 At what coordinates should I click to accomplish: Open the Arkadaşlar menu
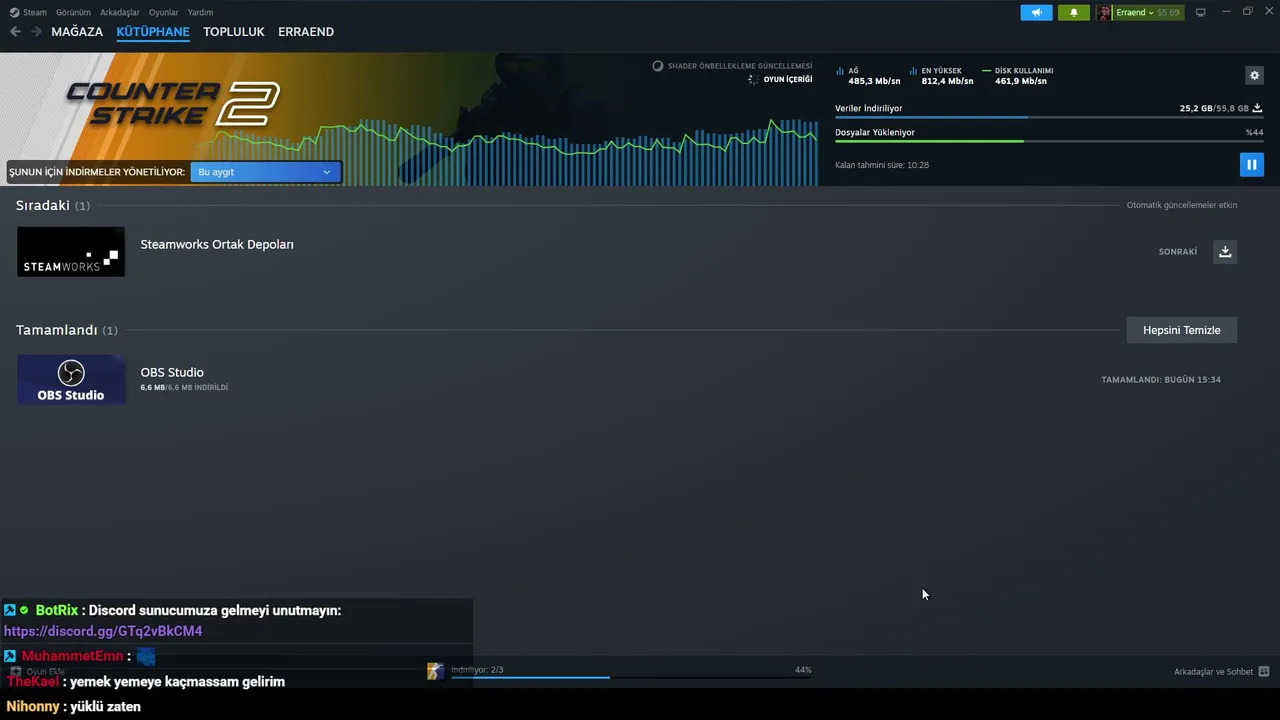click(x=120, y=12)
